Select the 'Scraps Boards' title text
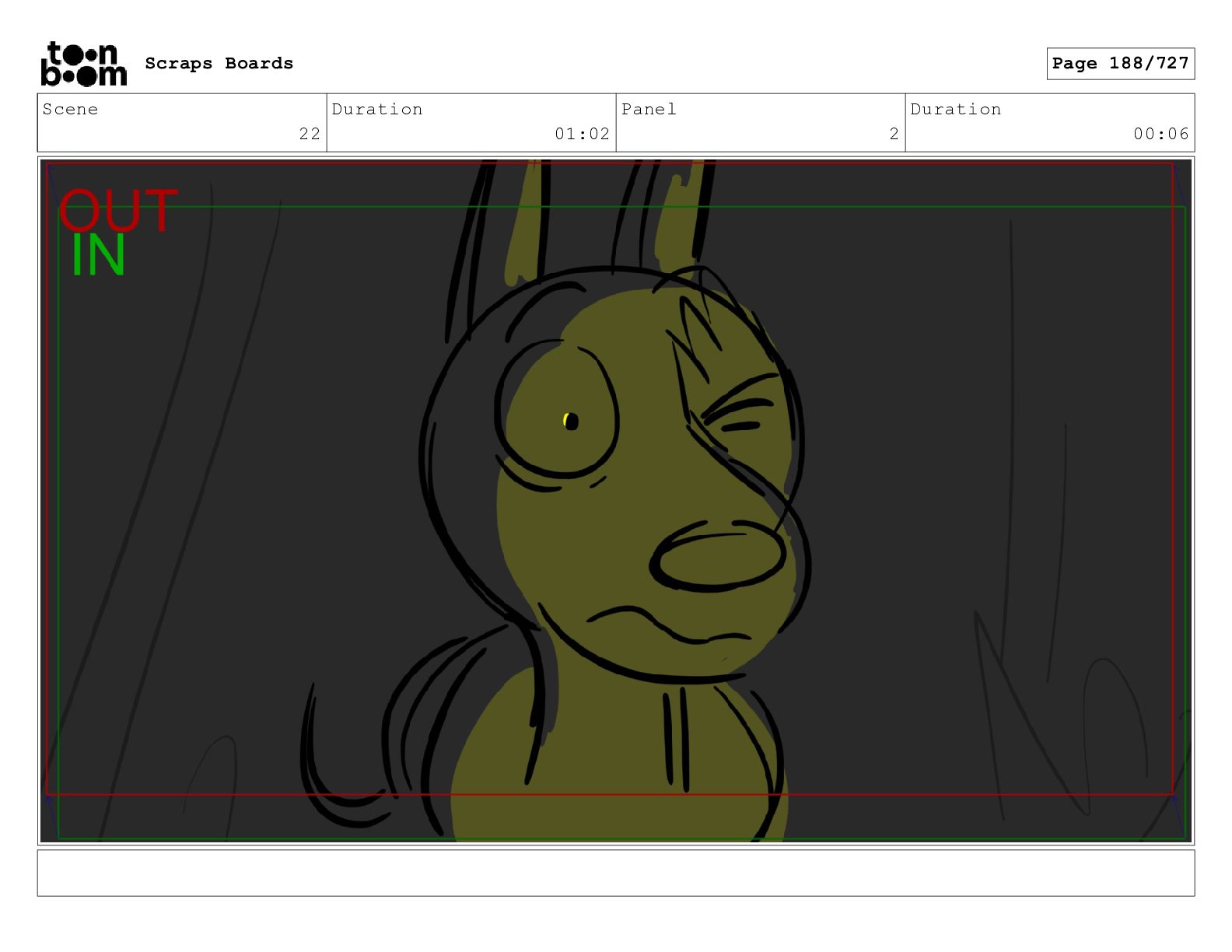This screenshot has width=1232, height=952. click(219, 64)
